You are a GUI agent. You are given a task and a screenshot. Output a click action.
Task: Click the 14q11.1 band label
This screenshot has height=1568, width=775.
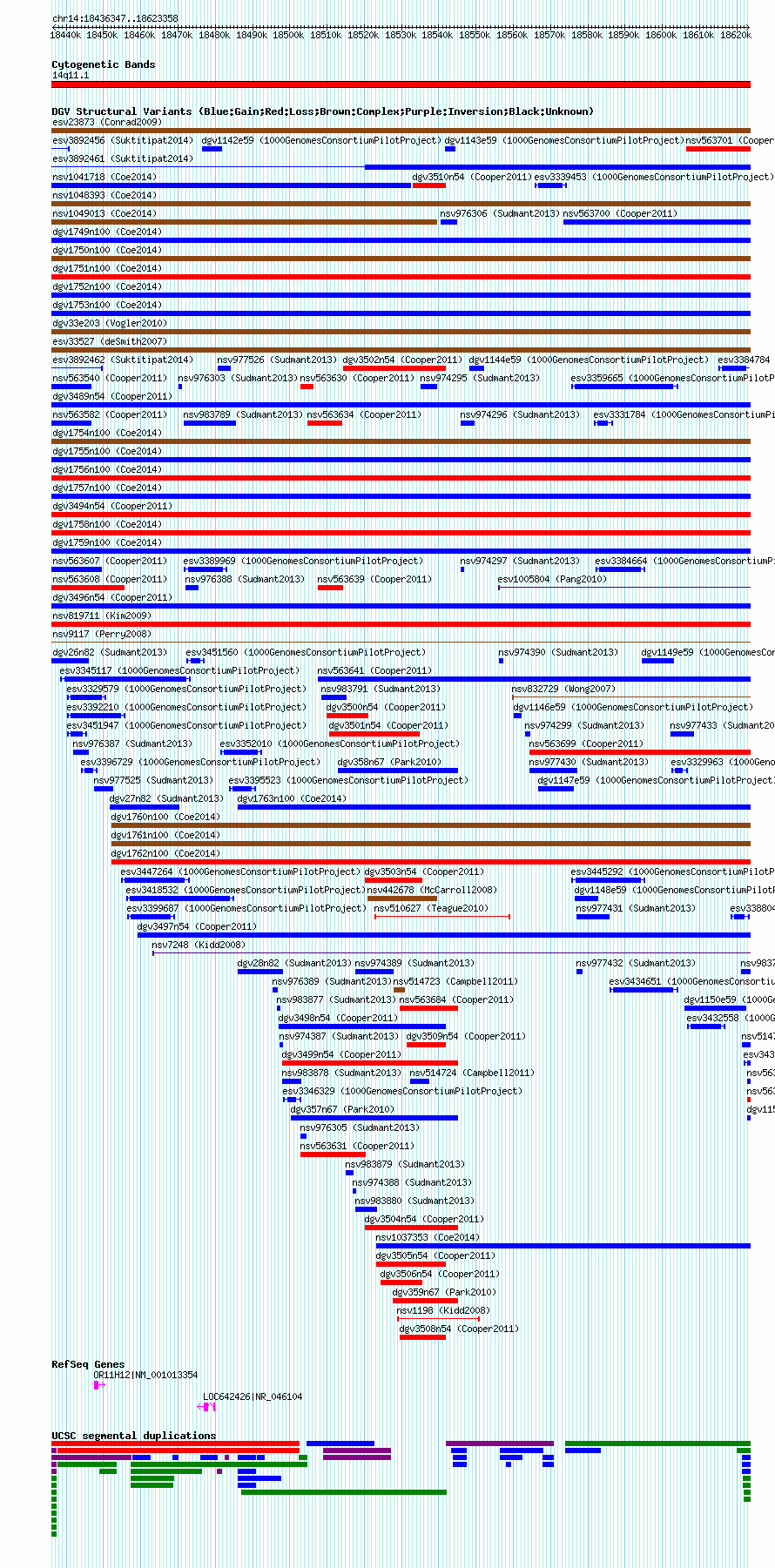(71, 76)
